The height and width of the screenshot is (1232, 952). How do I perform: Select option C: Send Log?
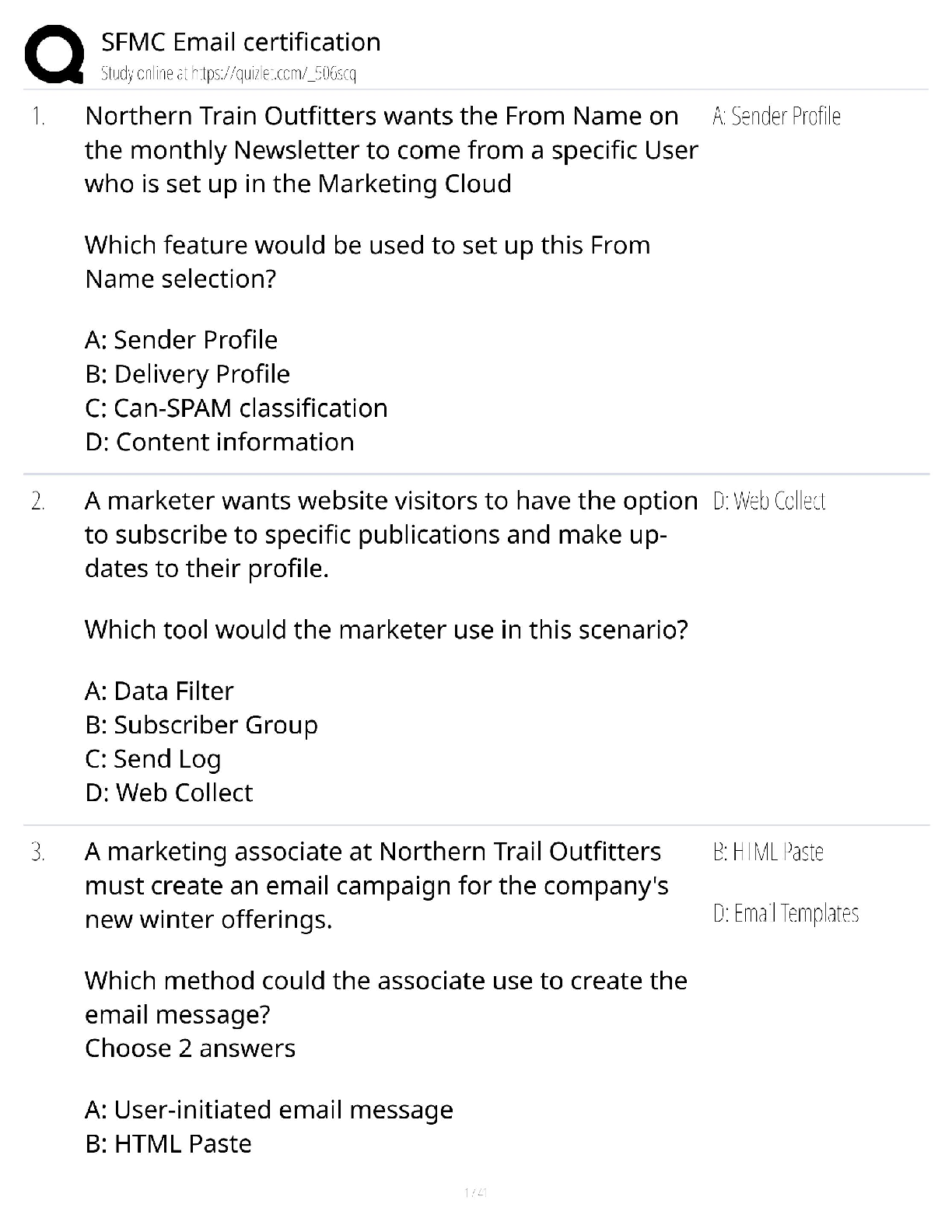(x=153, y=759)
